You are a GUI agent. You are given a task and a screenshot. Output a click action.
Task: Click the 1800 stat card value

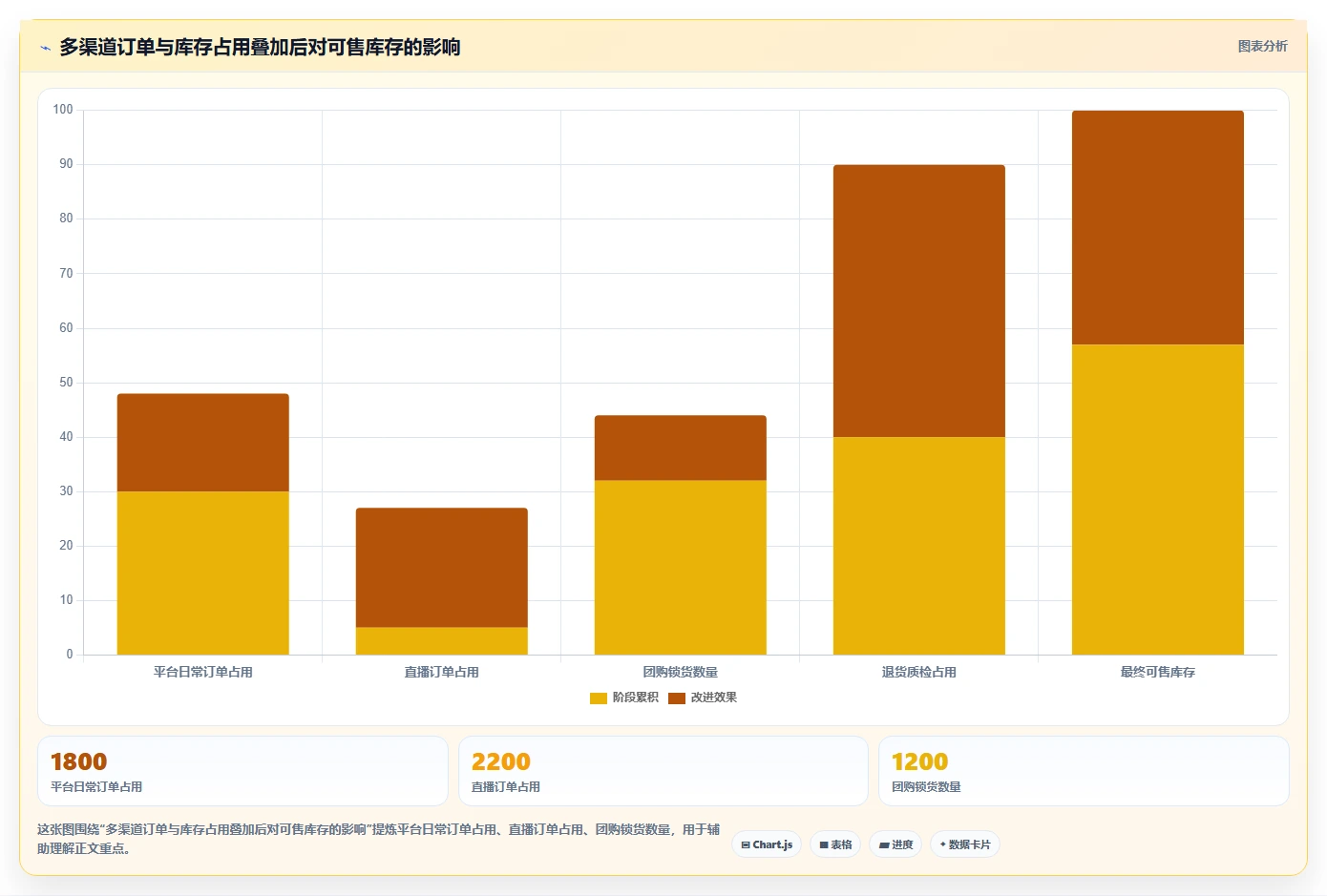click(x=78, y=761)
